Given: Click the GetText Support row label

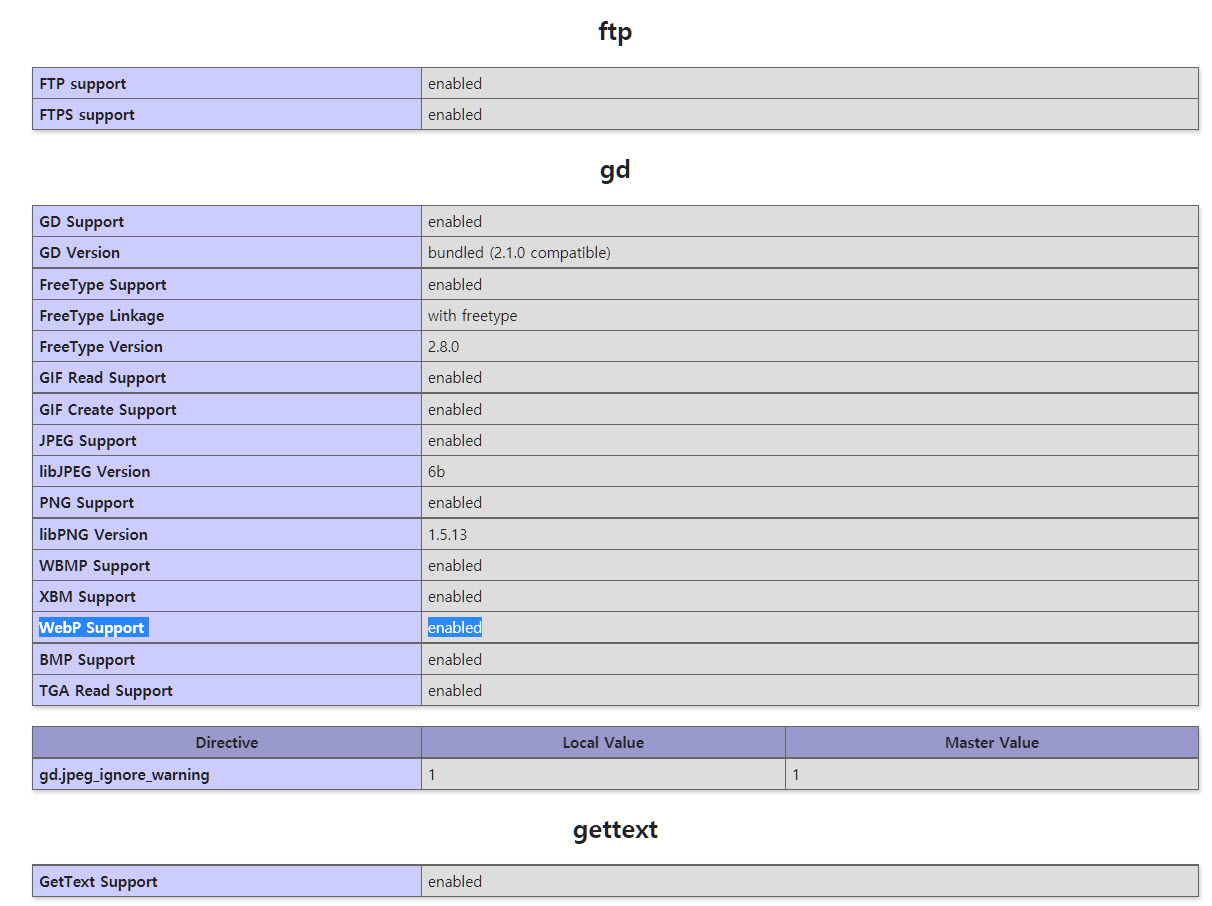Looking at the screenshot, I should pos(98,882).
